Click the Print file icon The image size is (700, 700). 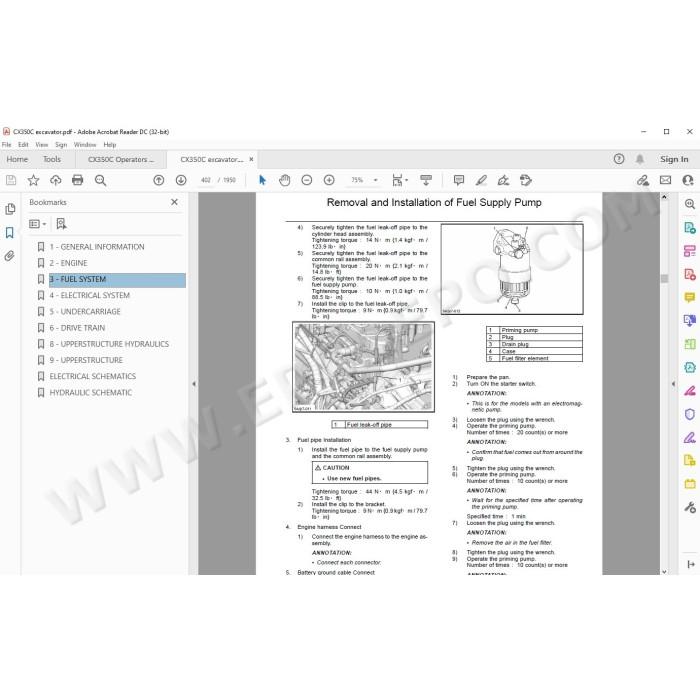tap(78, 180)
